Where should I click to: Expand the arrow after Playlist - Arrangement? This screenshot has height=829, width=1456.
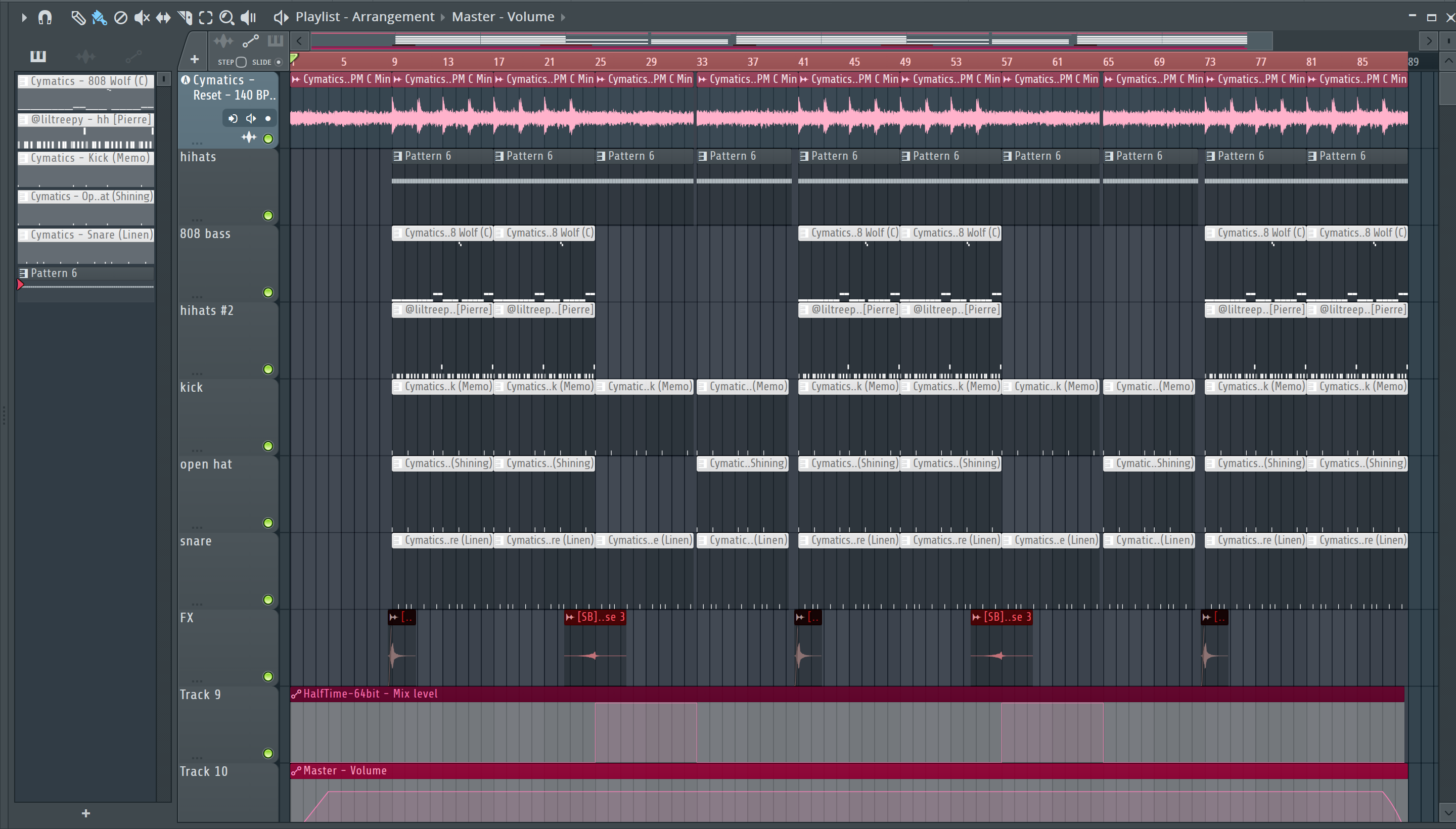pyautogui.click(x=443, y=17)
